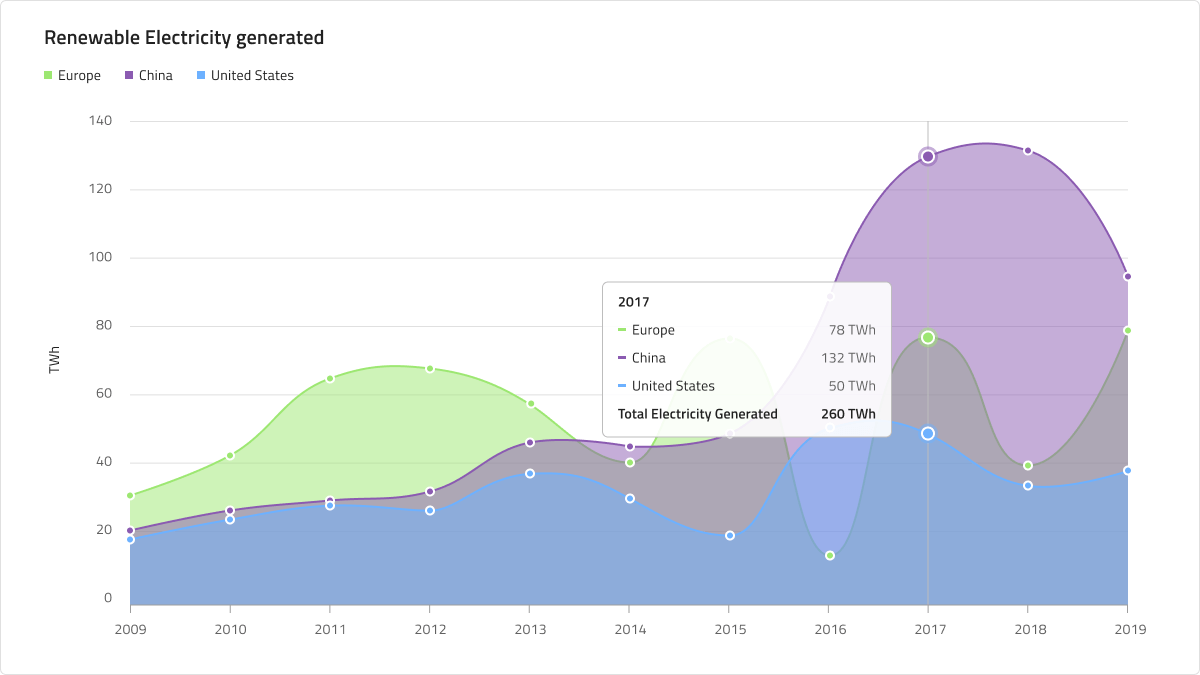Viewport: 1200px width, 675px height.
Task: Click the China 2019 data point
Action: point(1128,276)
